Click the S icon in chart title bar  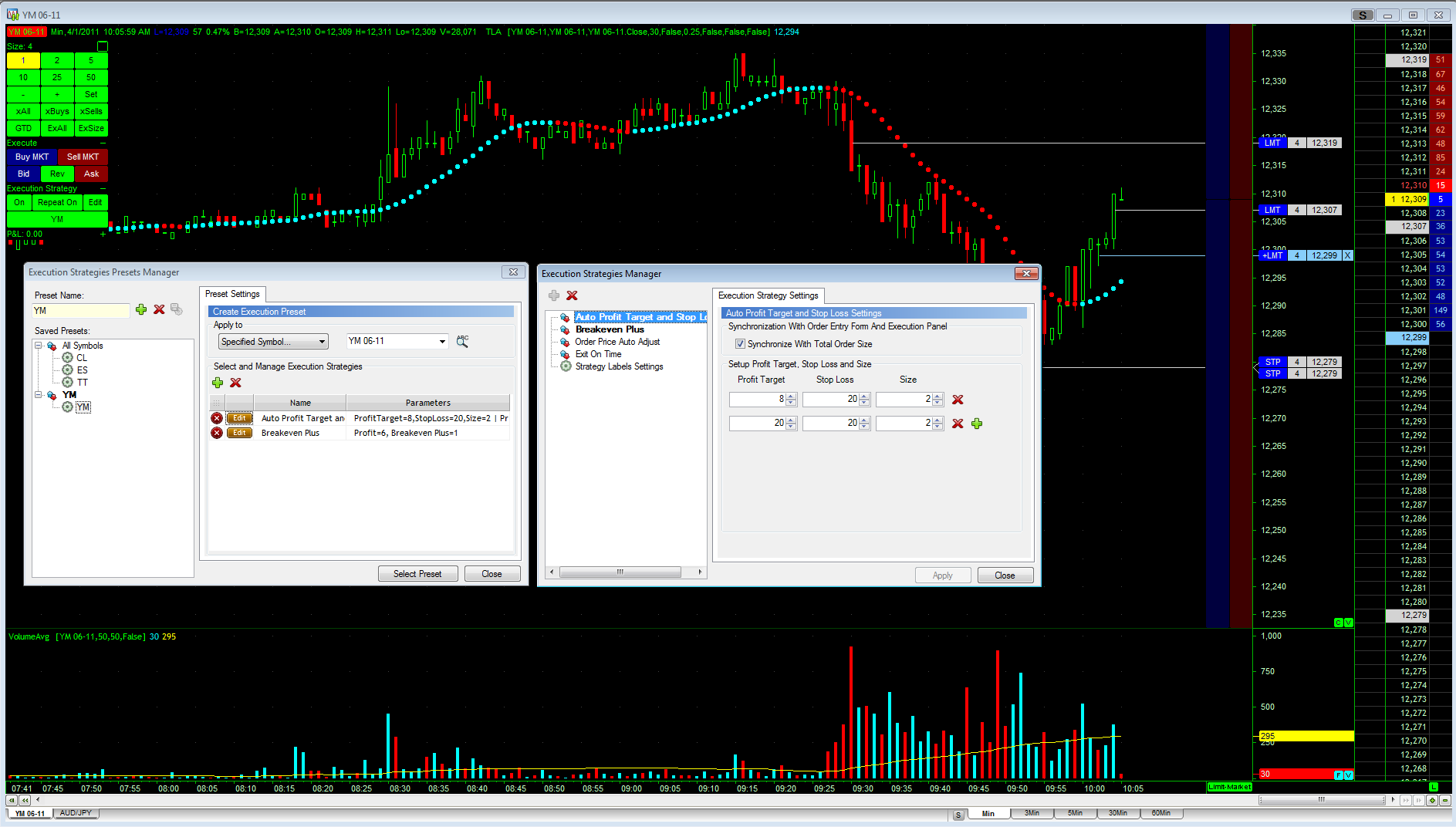click(x=1363, y=15)
